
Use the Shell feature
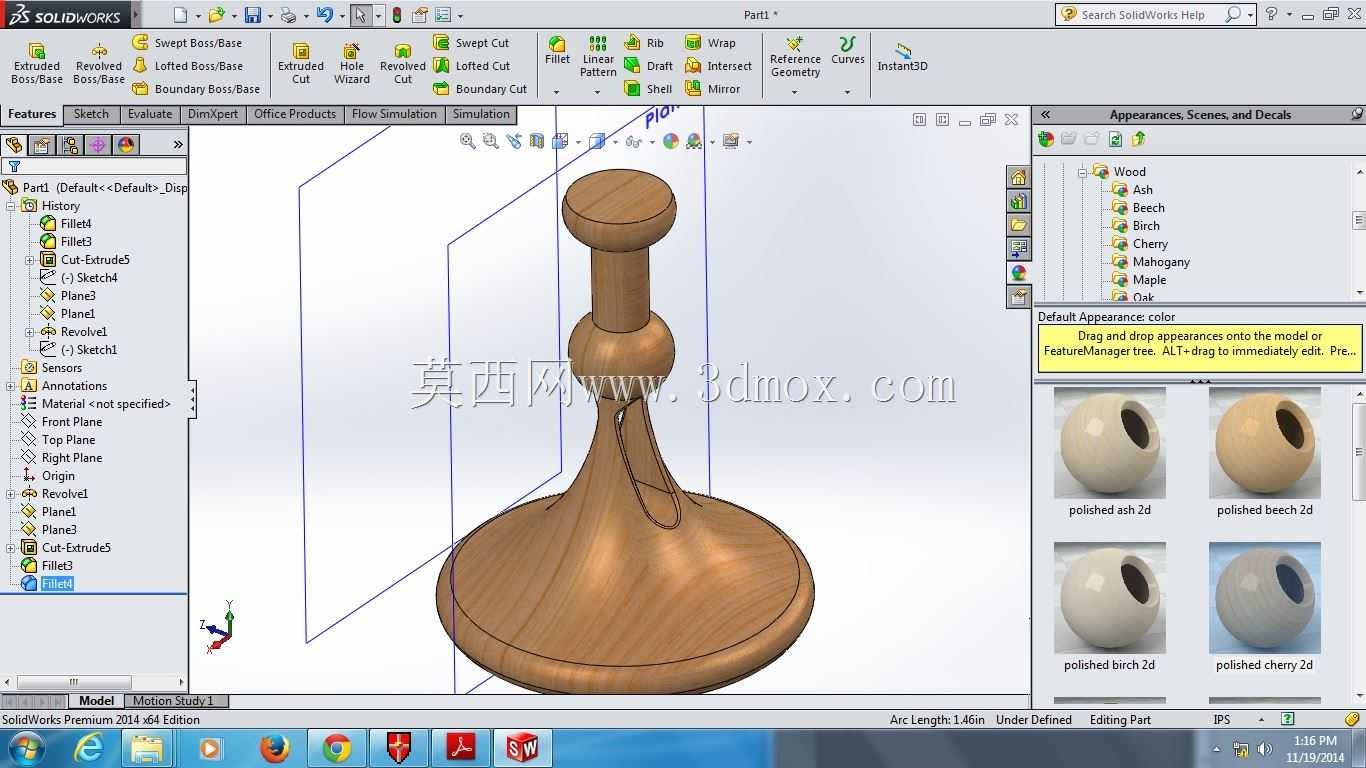[648, 89]
